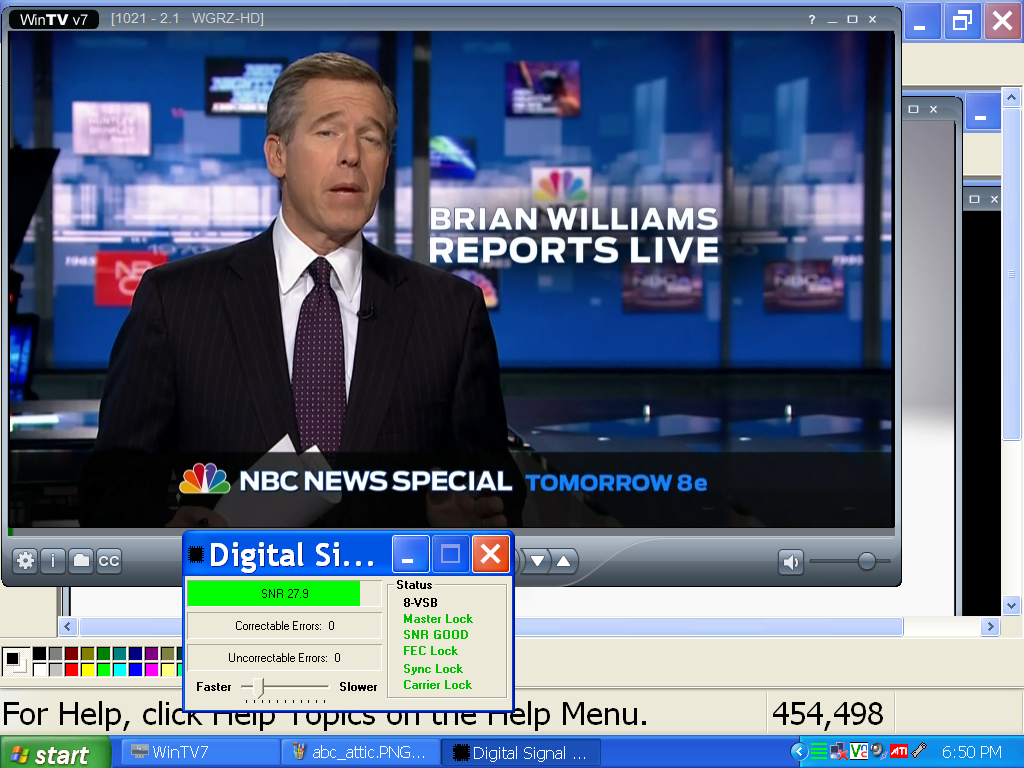This screenshot has height=768, width=1024.
Task: Click the speaker/audio tray icon
Action: (878, 752)
